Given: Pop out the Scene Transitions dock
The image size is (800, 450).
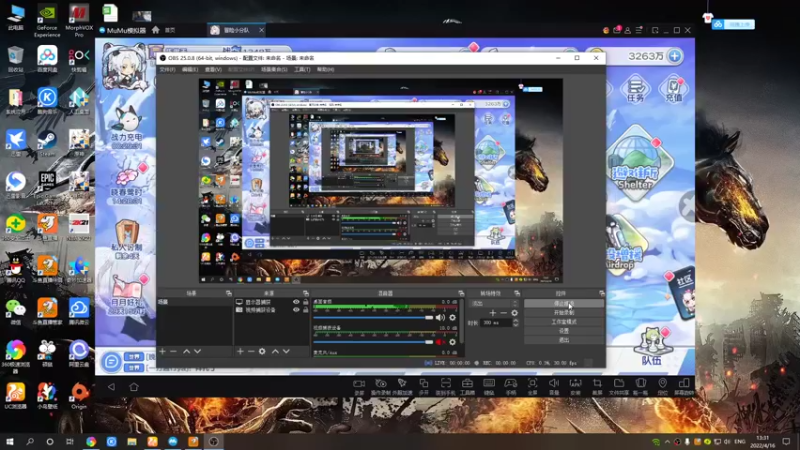Looking at the screenshot, I should (x=517, y=293).
